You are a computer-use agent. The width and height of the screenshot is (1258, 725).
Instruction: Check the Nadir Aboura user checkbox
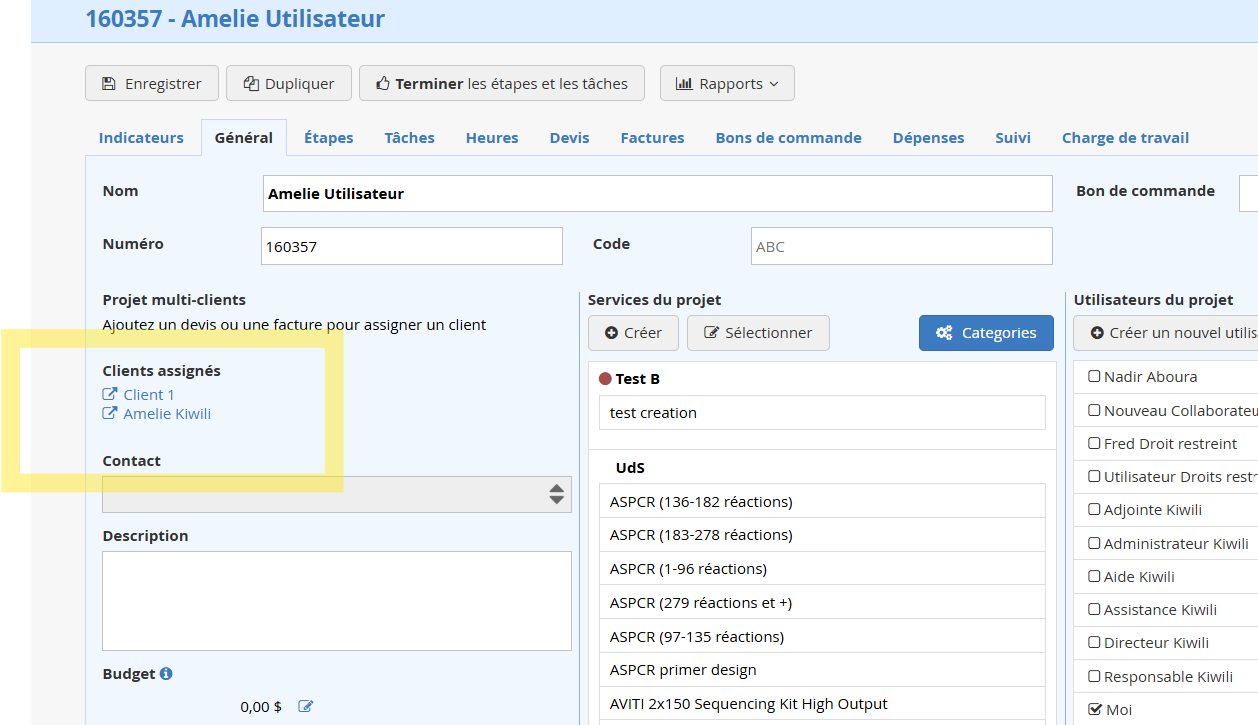(1094, 376)
